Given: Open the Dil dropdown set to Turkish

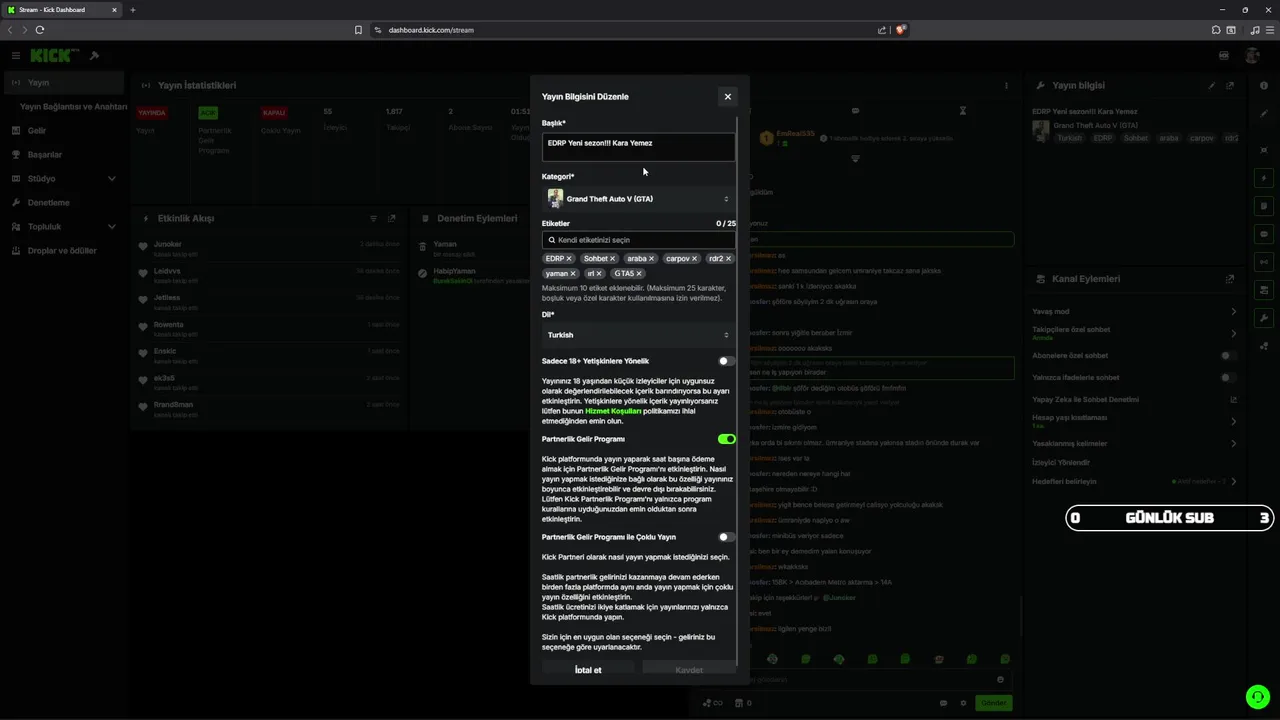Looking at the screenshot, I should (x=638, y=335).
